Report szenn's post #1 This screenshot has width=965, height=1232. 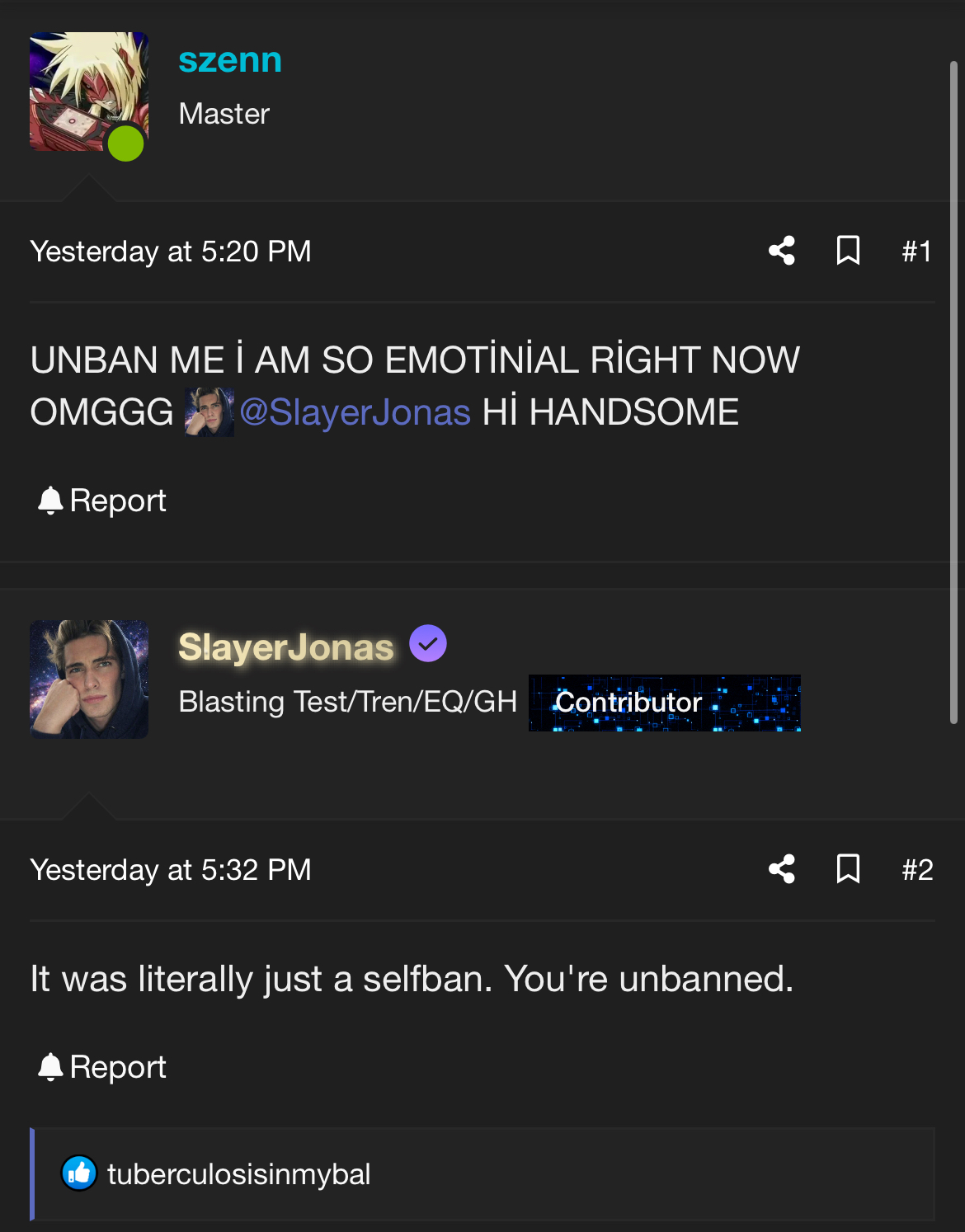point(102,501)
